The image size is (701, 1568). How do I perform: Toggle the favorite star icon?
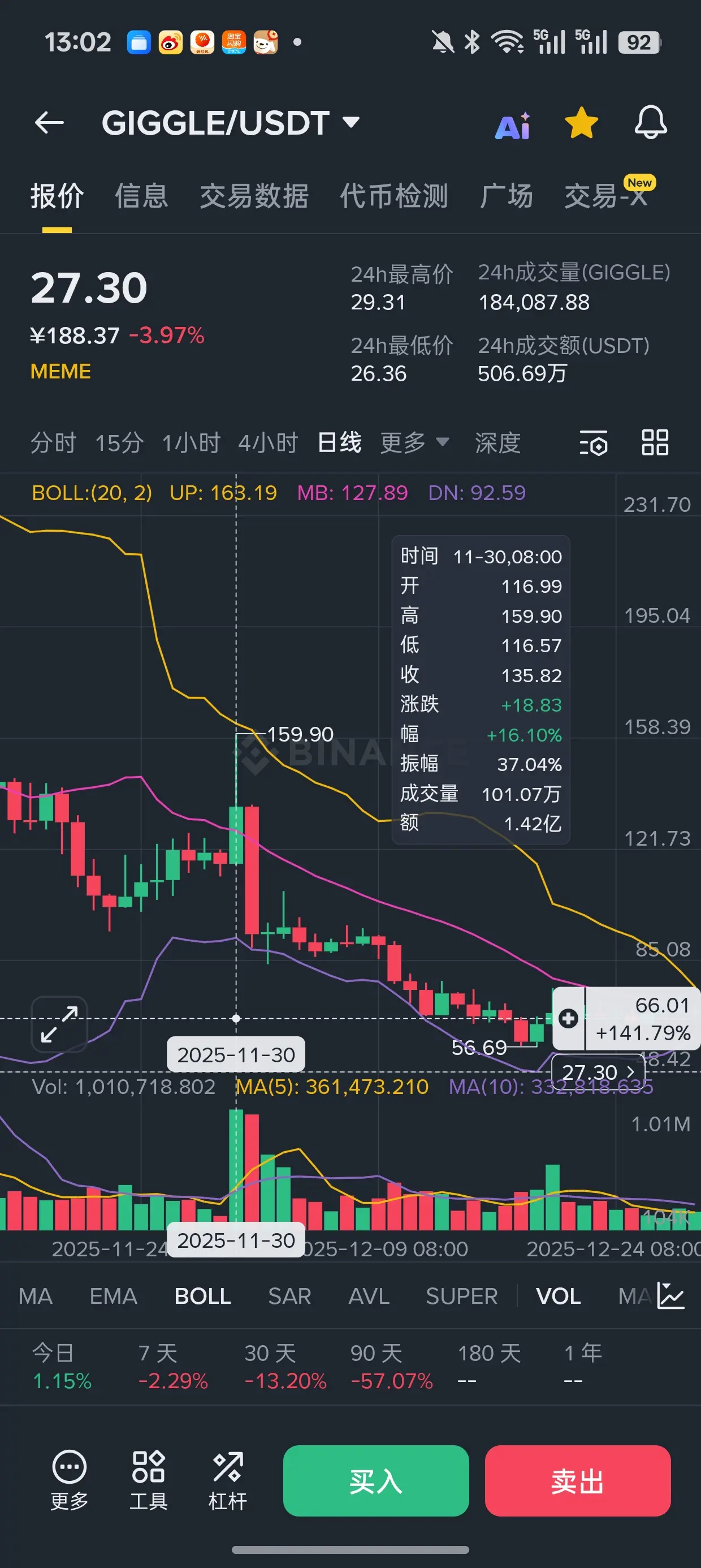click(581, 123)
